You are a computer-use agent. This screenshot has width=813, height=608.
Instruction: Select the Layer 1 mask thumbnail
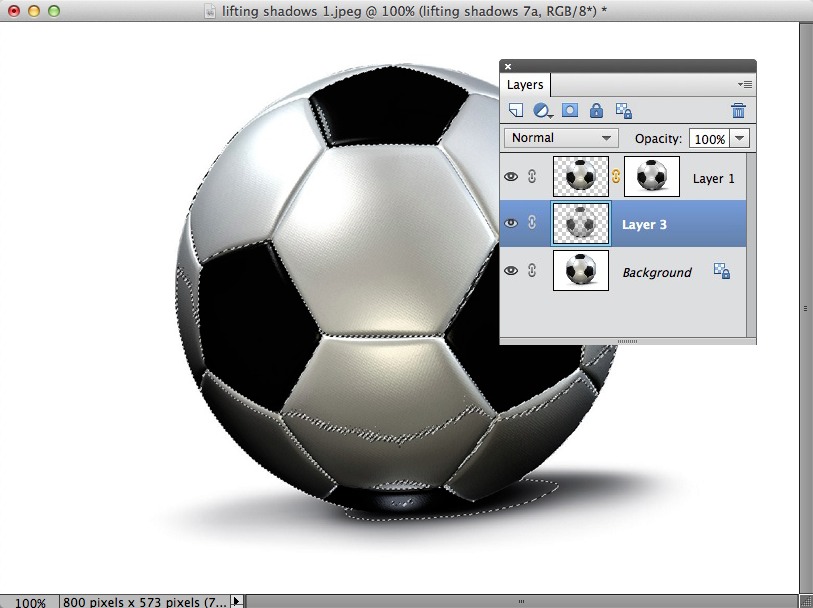(652, 177)
